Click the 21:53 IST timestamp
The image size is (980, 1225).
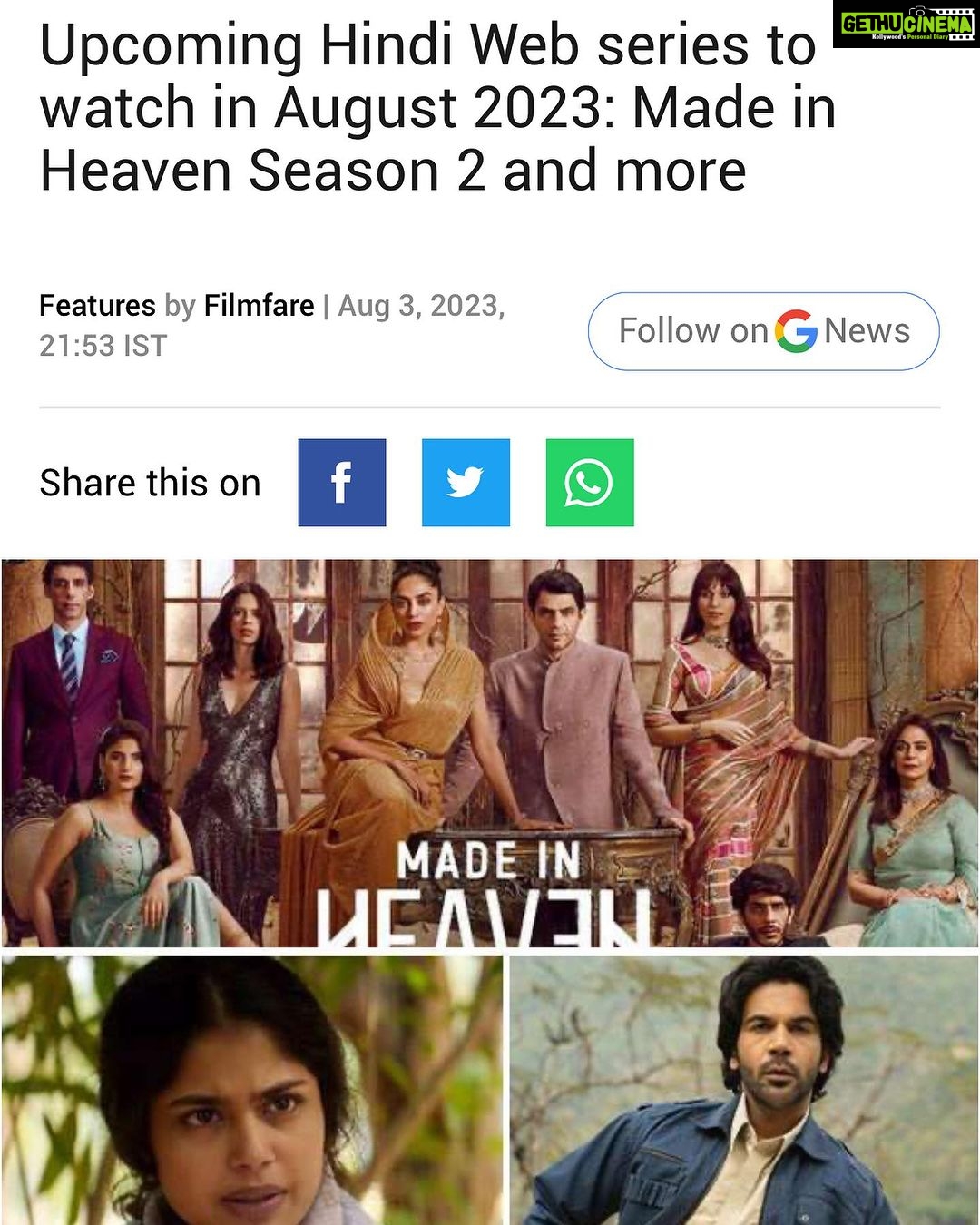(103, 346)
